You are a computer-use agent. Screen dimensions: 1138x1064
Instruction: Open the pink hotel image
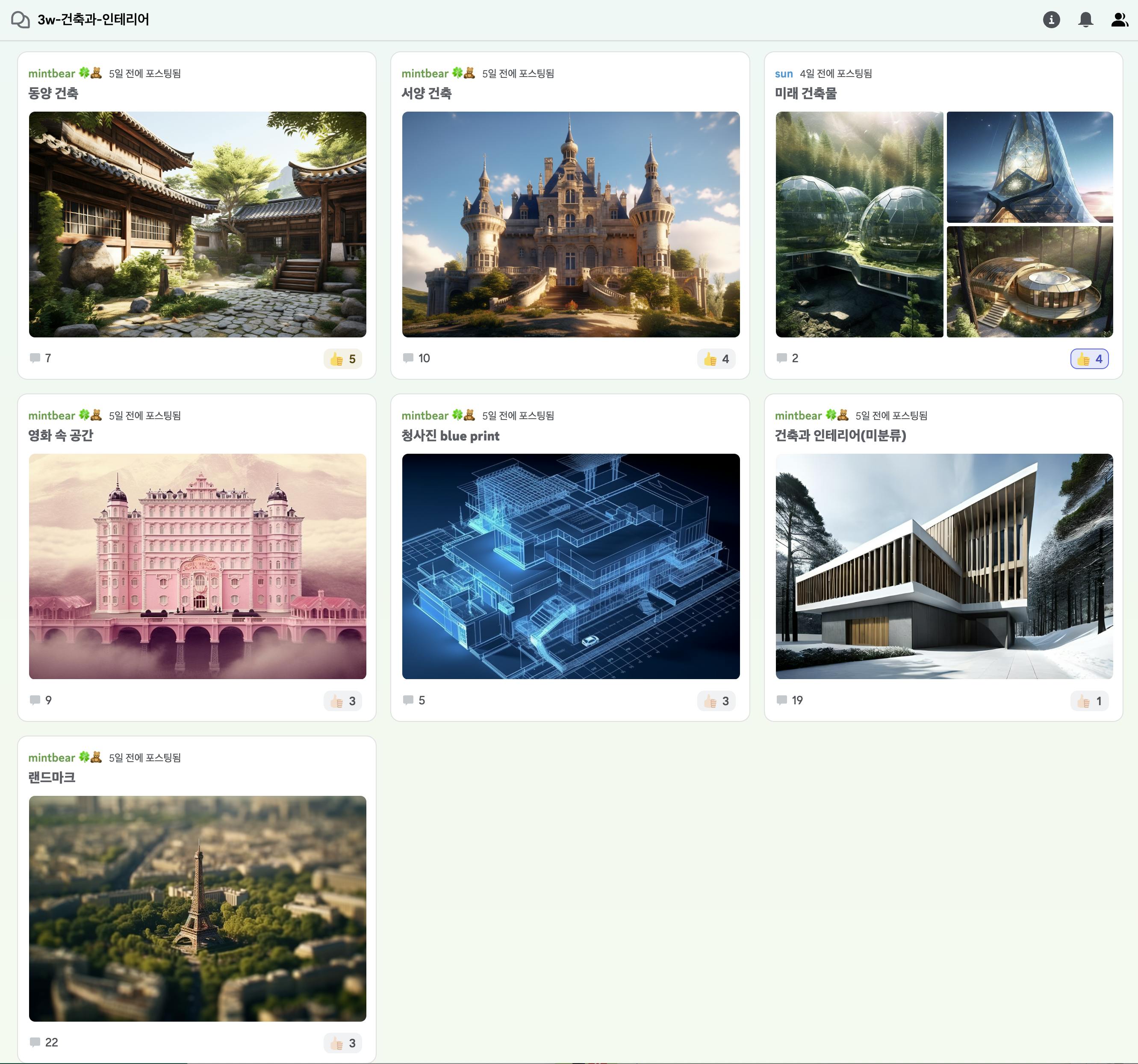click(x=198, y=566)
